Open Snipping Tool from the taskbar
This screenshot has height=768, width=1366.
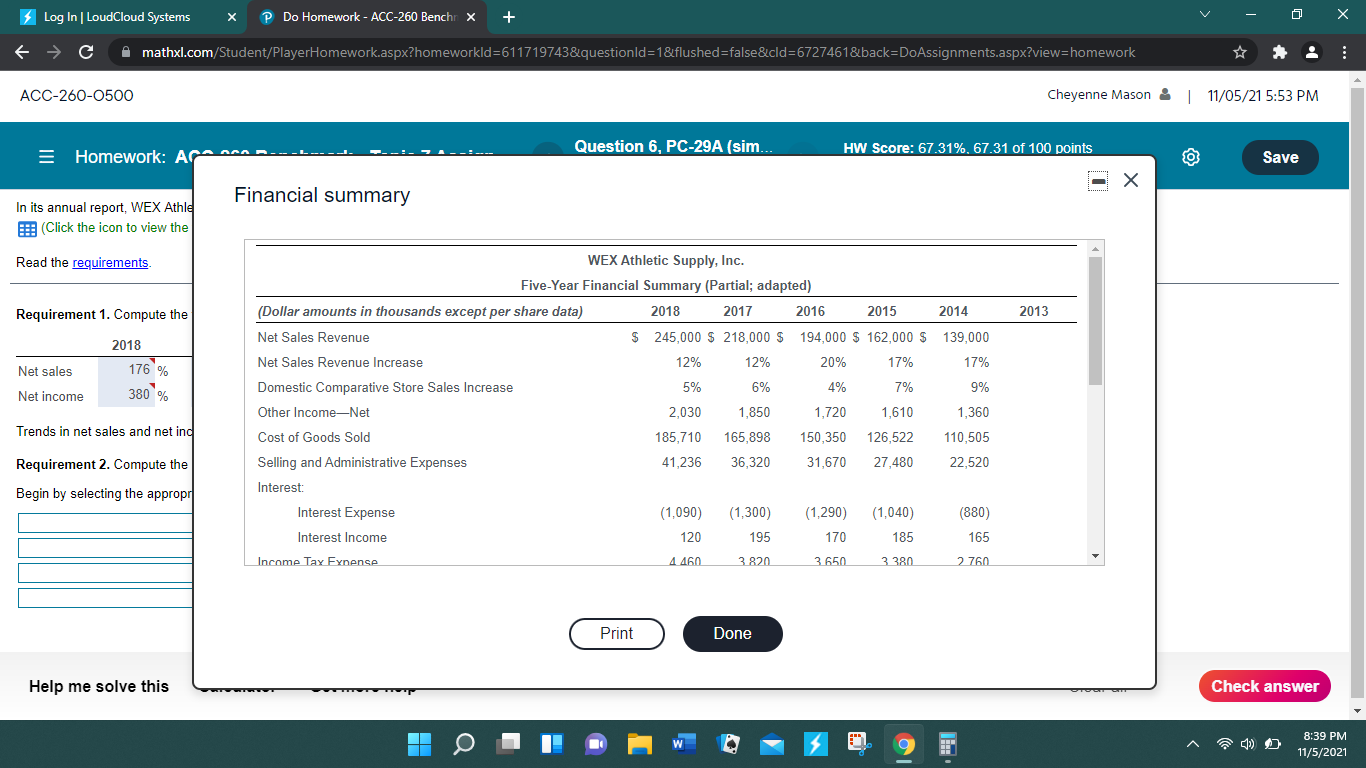(x=859, y=744)
